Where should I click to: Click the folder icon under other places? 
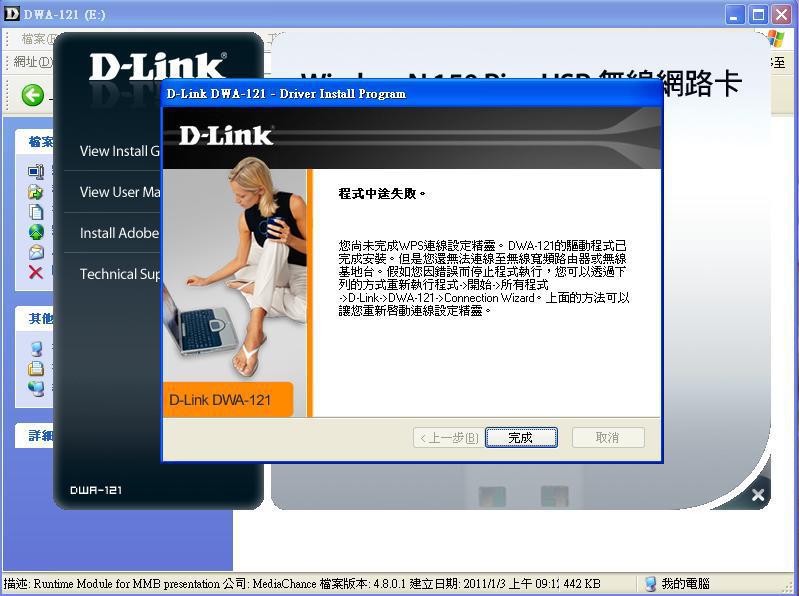coord(36,368)
